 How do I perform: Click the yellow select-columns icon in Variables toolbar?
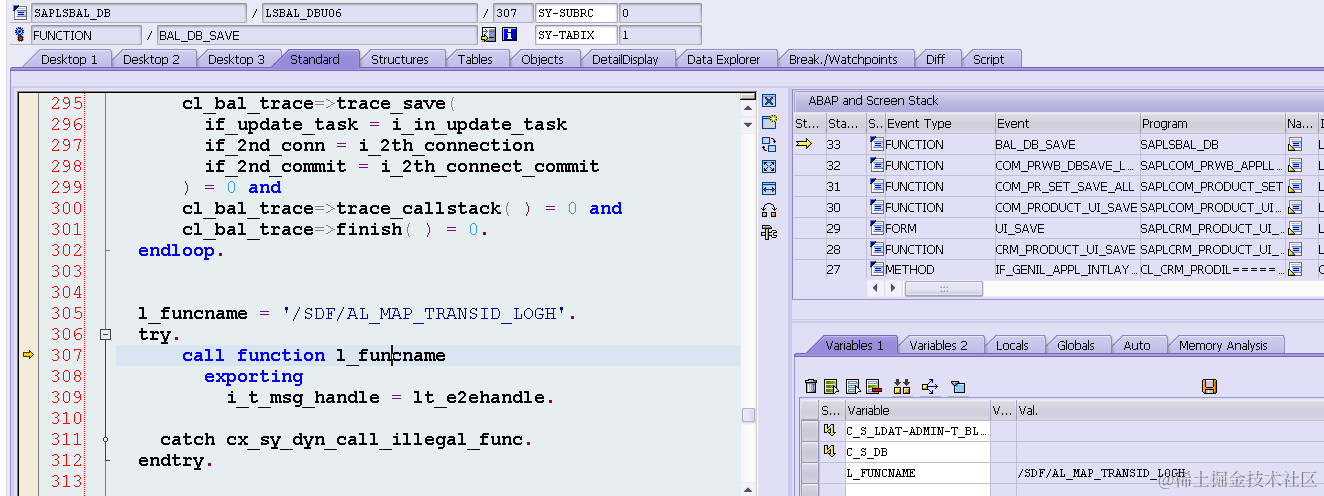click(x=902, y=386)
